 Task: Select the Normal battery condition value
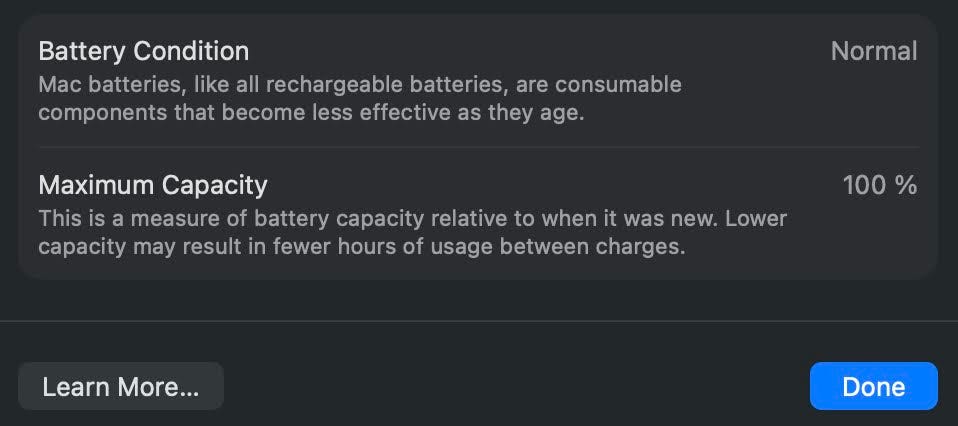tap(873, 51)
